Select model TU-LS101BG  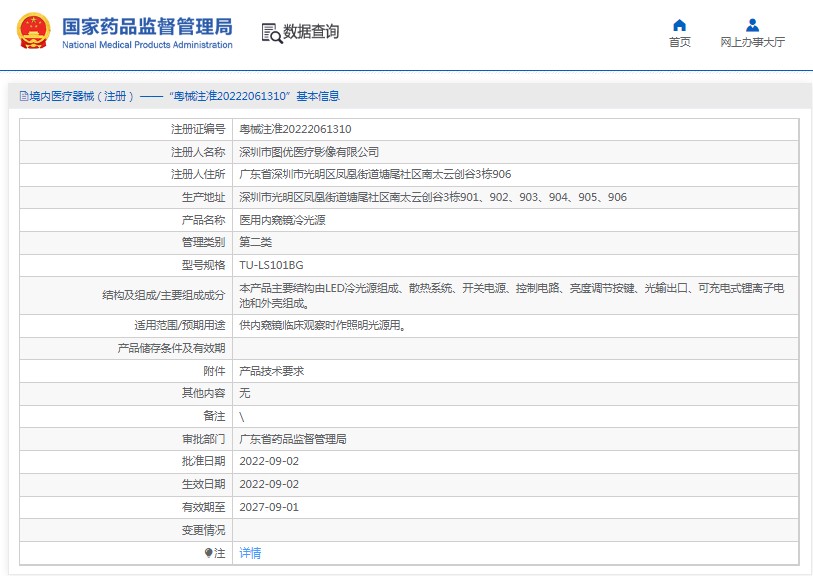tap(271, 265)
